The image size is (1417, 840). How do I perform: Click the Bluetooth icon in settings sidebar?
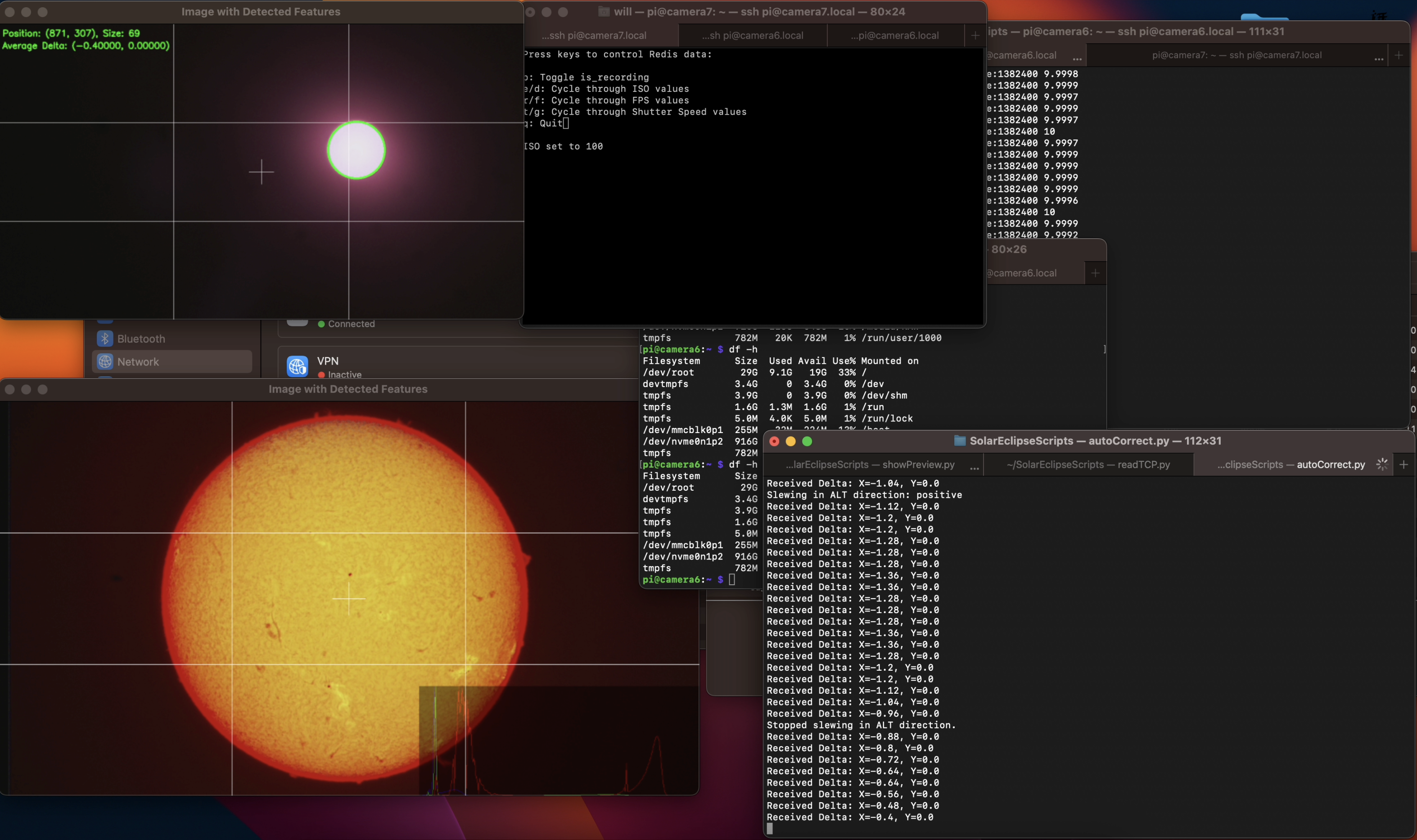105,339
